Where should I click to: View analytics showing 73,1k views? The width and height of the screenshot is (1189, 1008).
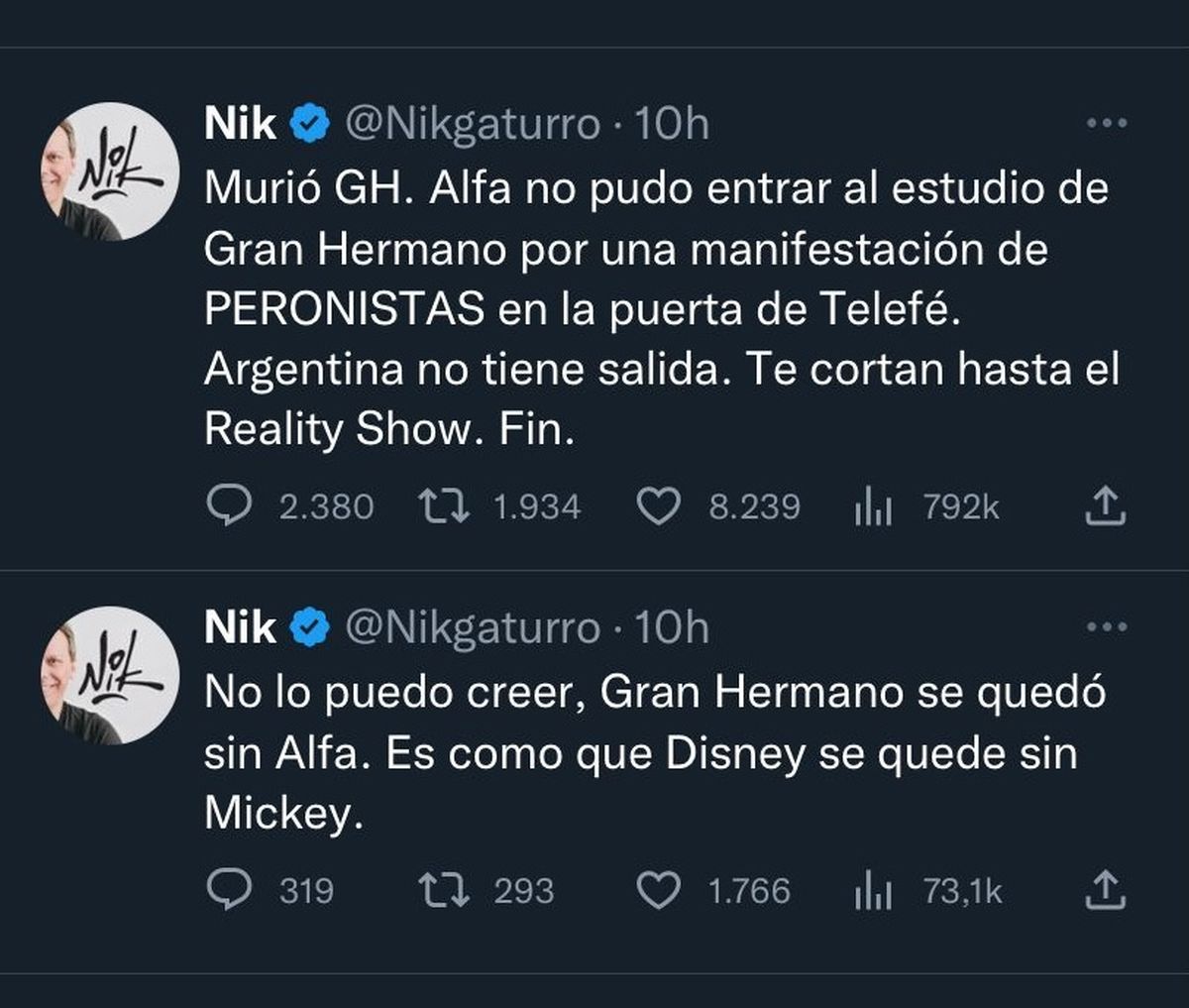[x=873, y=891]
